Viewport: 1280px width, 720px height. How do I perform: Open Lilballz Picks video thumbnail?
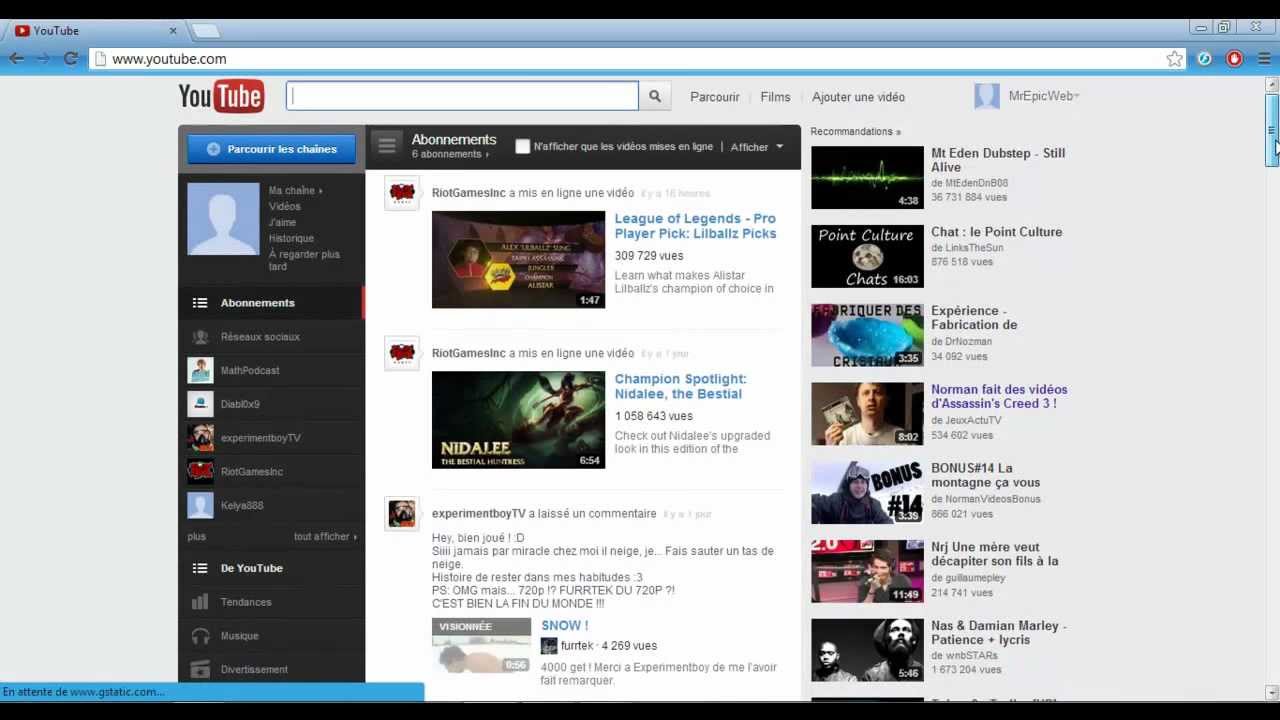click(x=518, y=260)
